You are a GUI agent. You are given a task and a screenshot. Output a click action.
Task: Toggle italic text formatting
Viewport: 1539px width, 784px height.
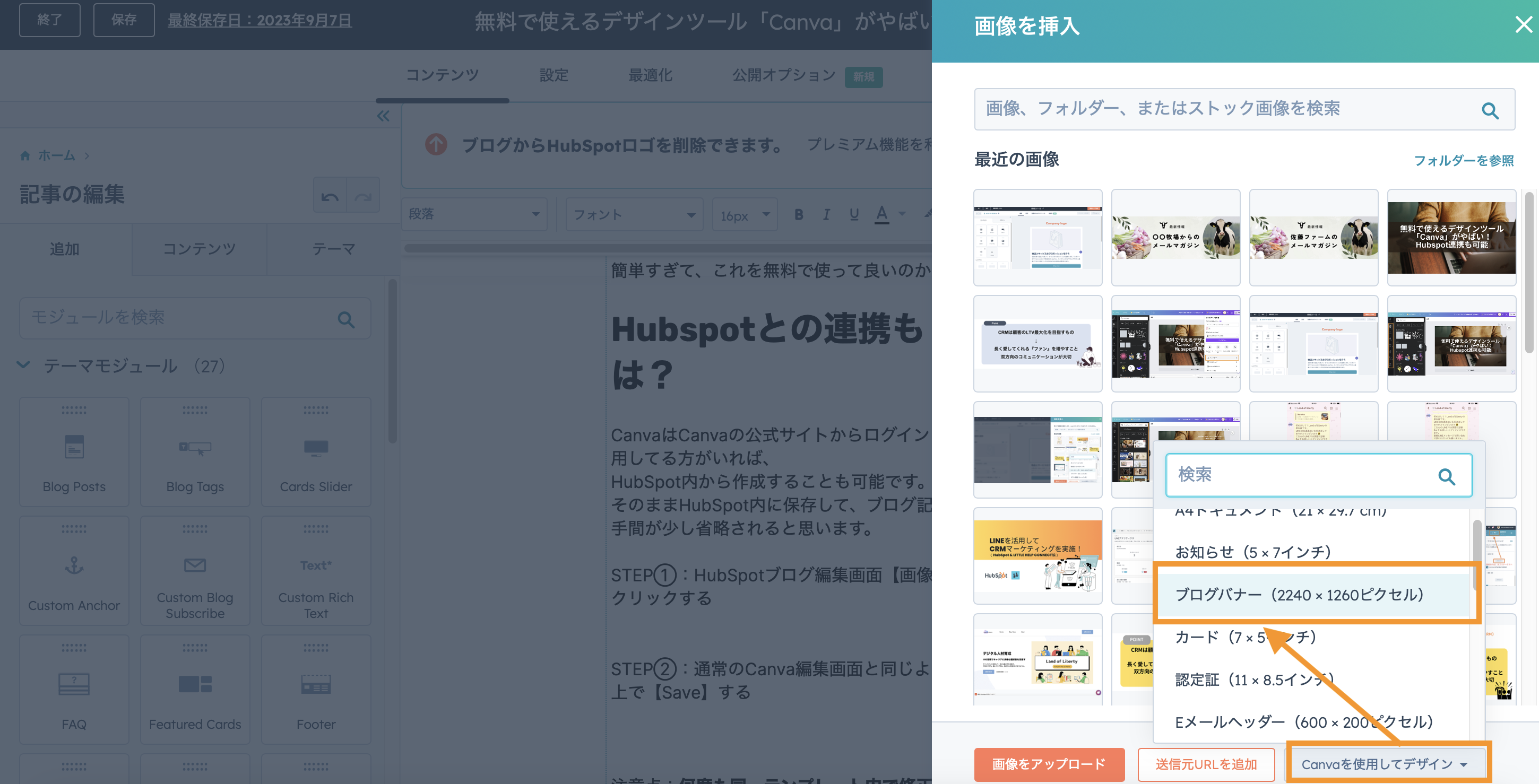826,214
